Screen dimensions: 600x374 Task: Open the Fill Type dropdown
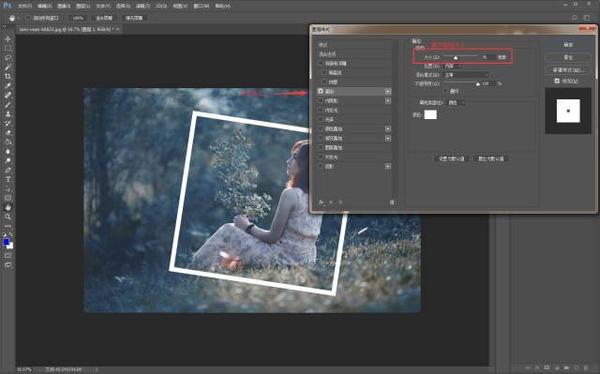[x=457, y=103]
